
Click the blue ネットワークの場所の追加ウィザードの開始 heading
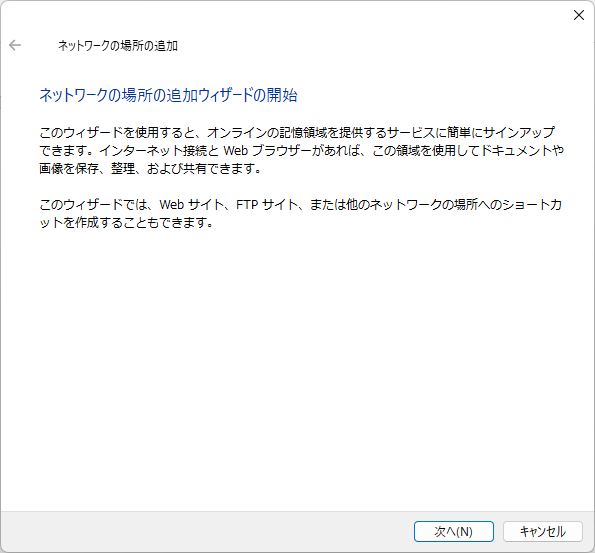coord(168,95)
